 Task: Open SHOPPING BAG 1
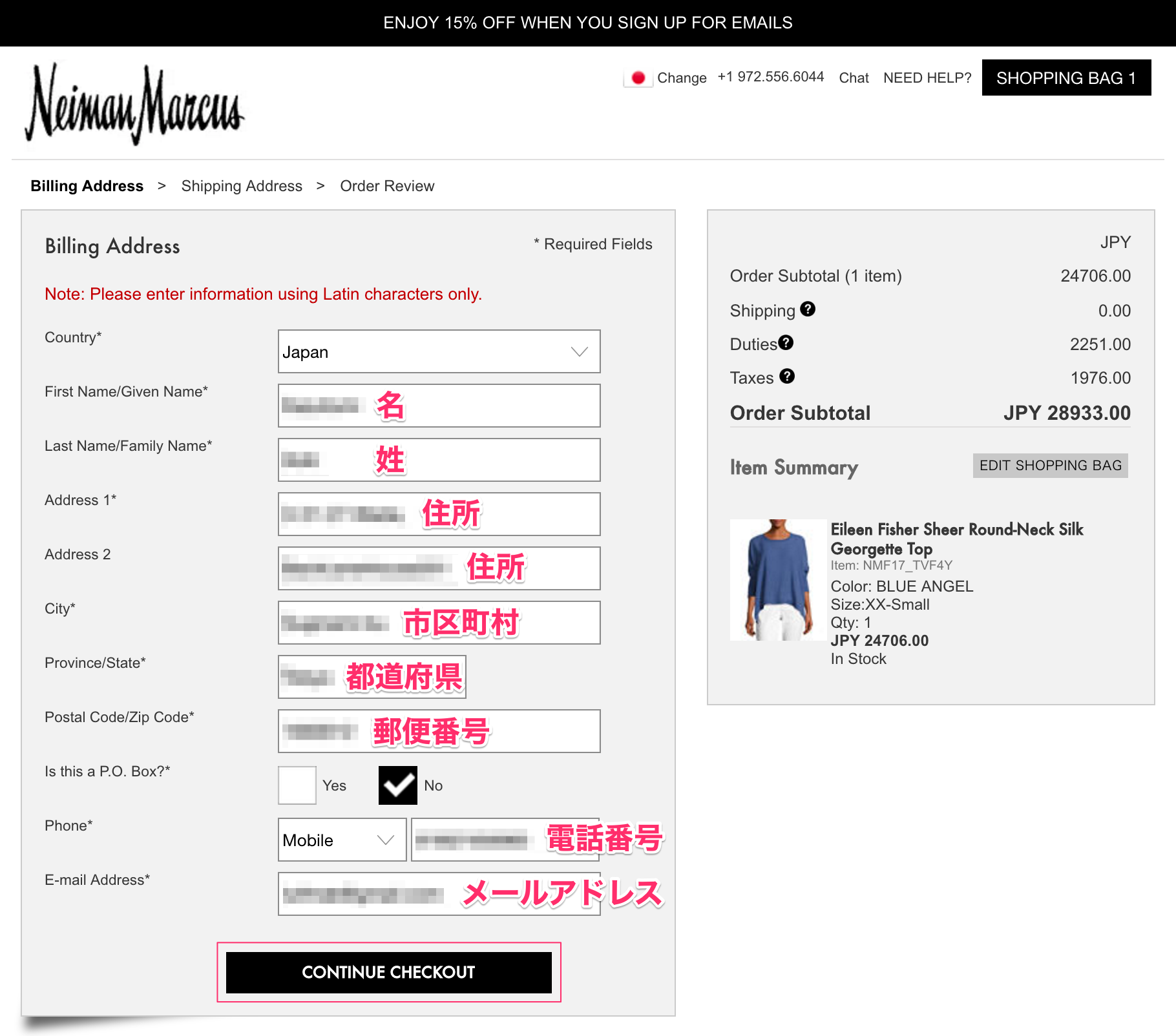(x=1066, y=78)
